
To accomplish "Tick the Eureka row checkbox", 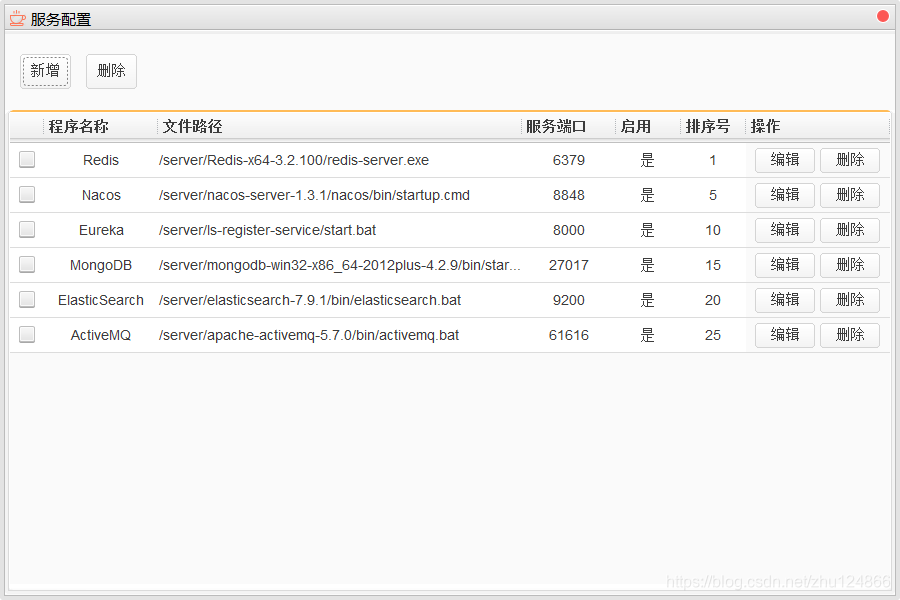I will point(27,230).
